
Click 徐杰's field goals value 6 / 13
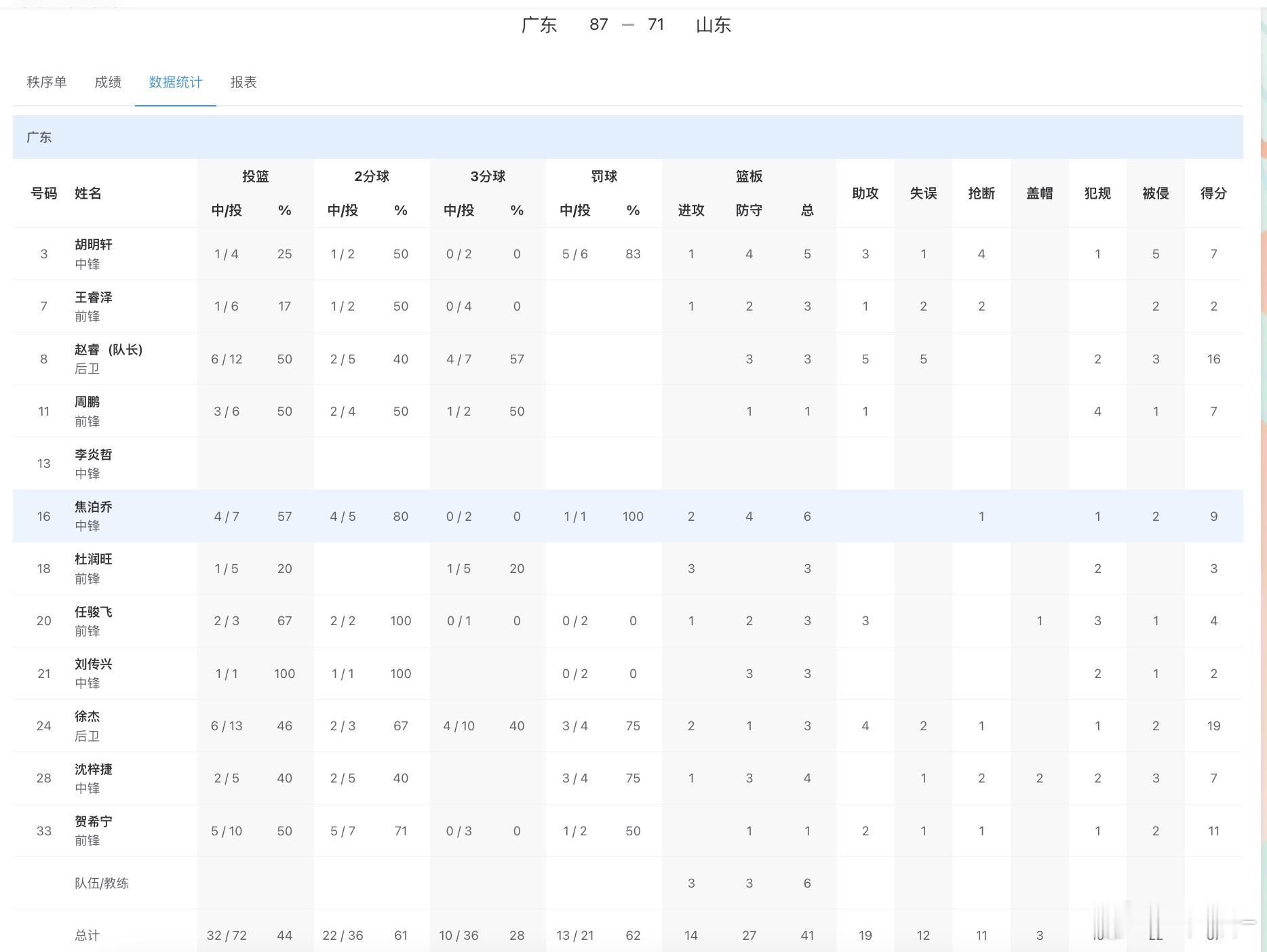(227, 726)
